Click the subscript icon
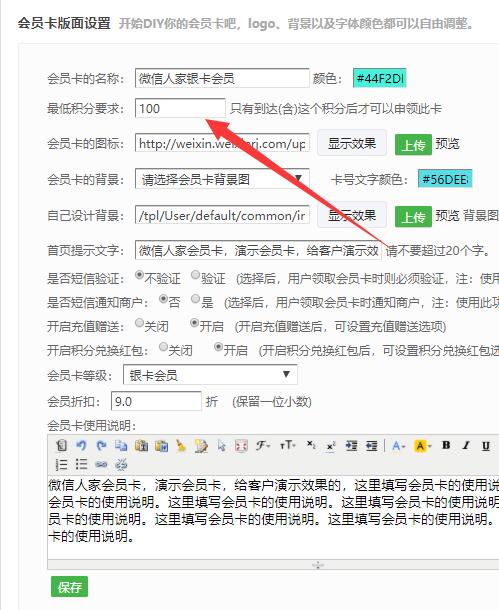499x610 pixels. click(311, 445)
